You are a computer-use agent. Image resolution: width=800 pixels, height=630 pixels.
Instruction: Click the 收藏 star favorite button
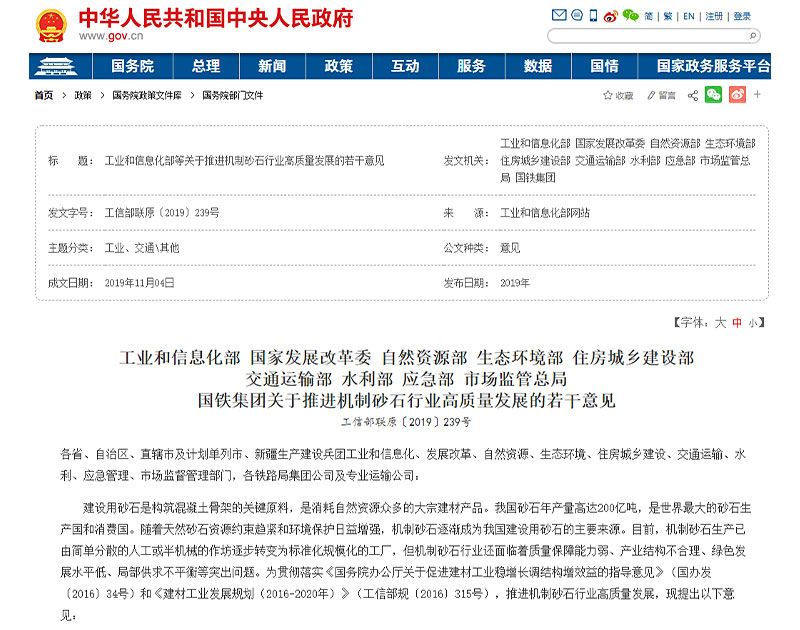pos(617,95)
